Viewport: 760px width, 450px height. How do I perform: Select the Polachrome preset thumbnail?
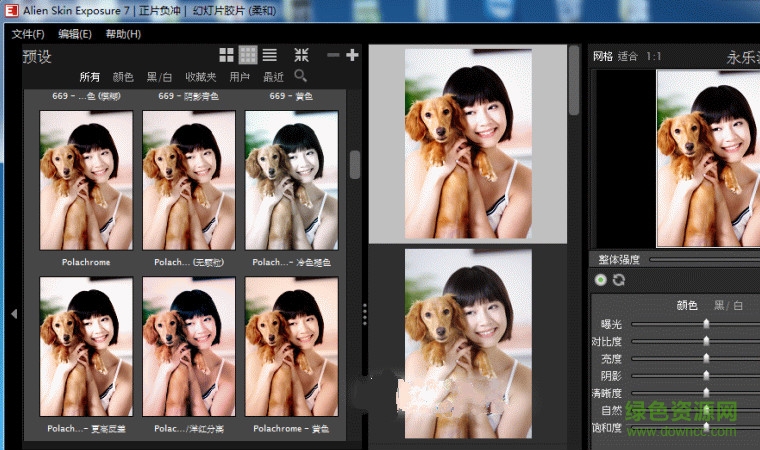[x=85, y=180]
